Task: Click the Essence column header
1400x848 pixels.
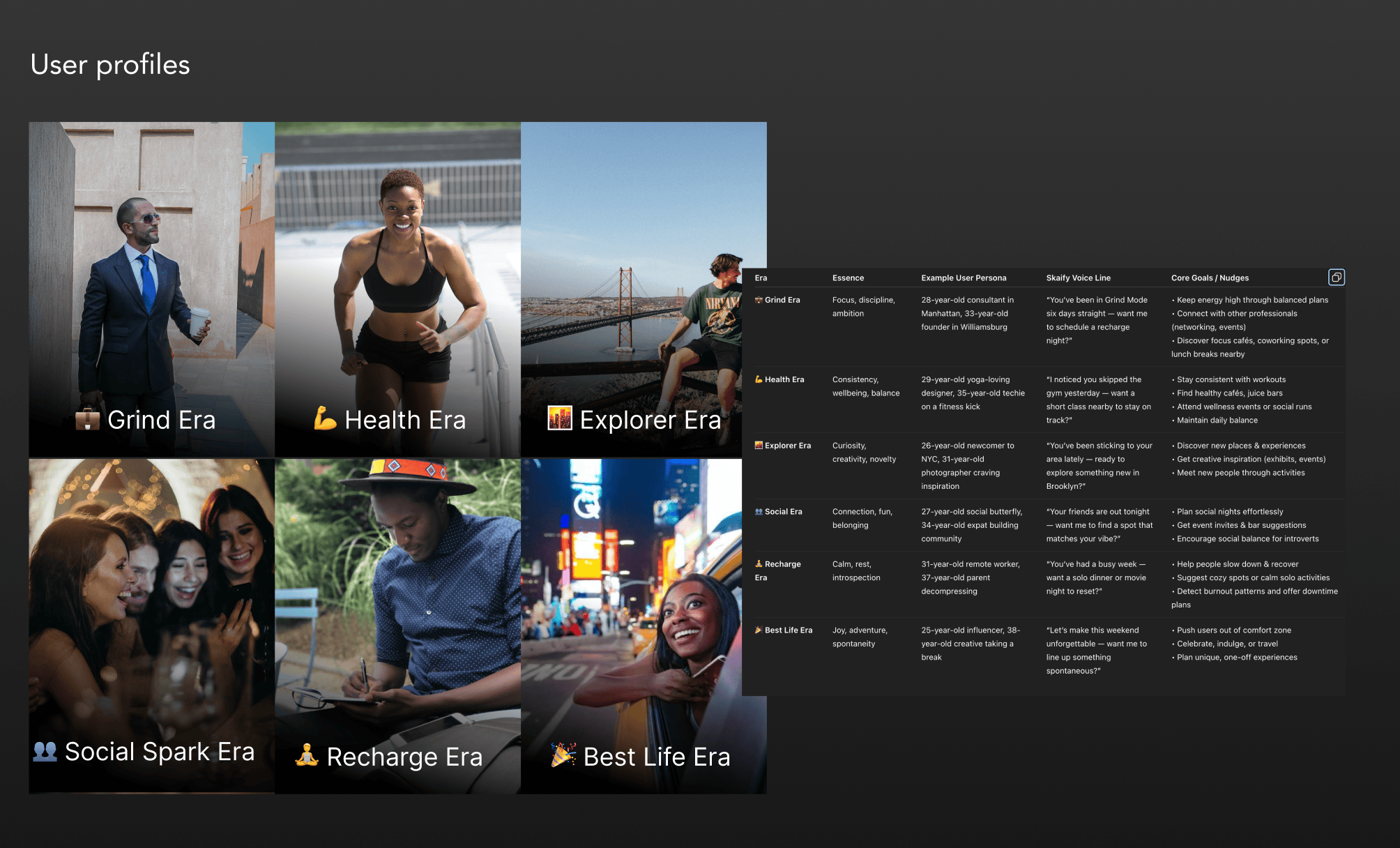Action: (848, 278)
